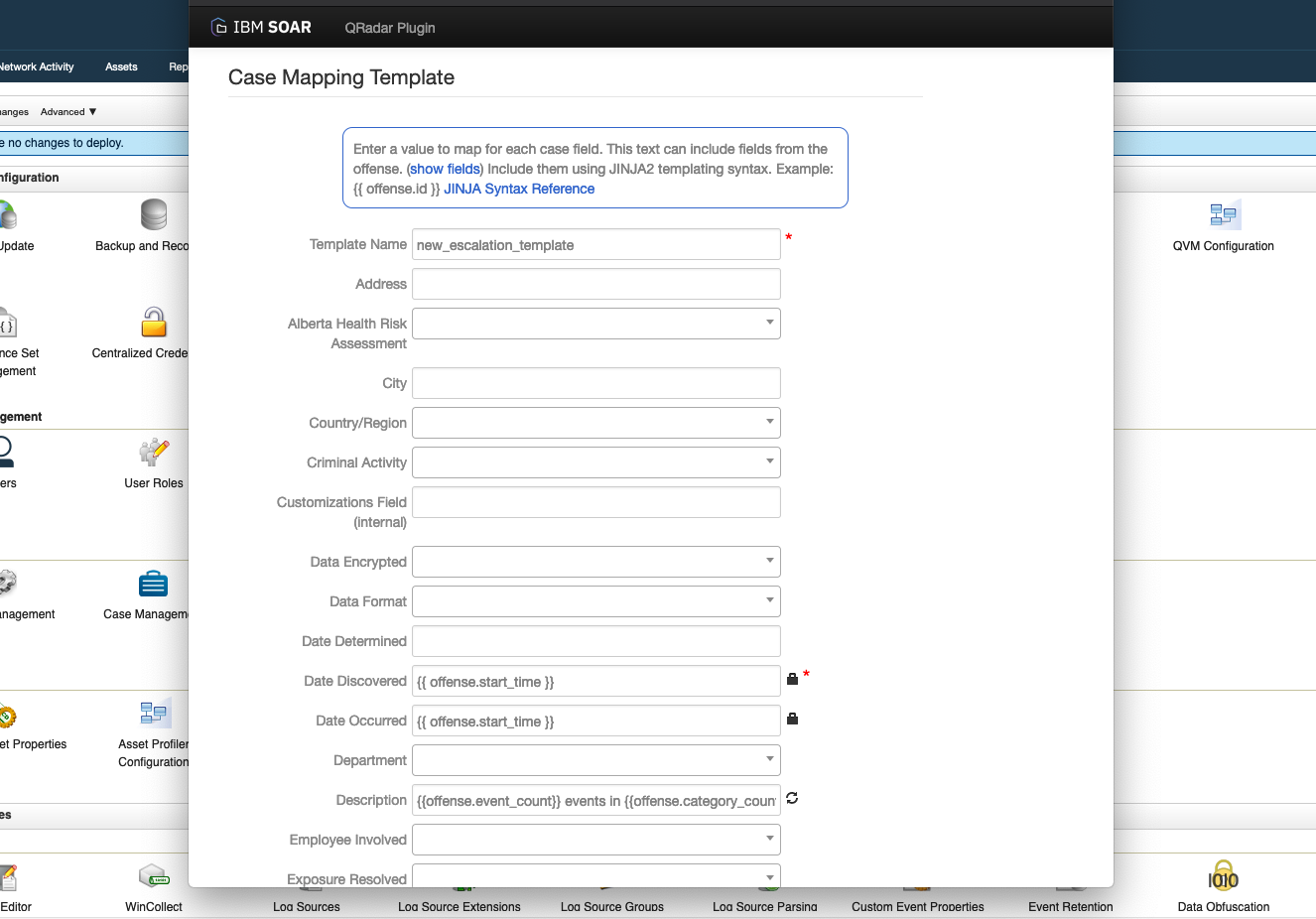Expand the Data Encrypted dropdown
Screen dimensions: 1316x919
(x=769, y=562)
